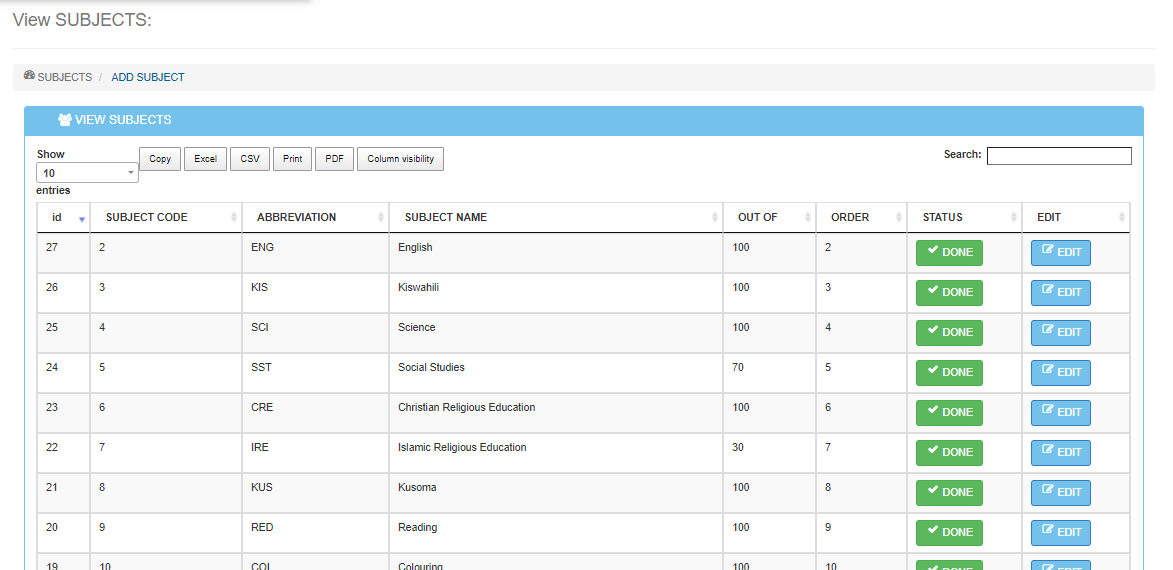Open the Show entries dropdown
This screenshot has width=1173, height=570.
point(87,173)
